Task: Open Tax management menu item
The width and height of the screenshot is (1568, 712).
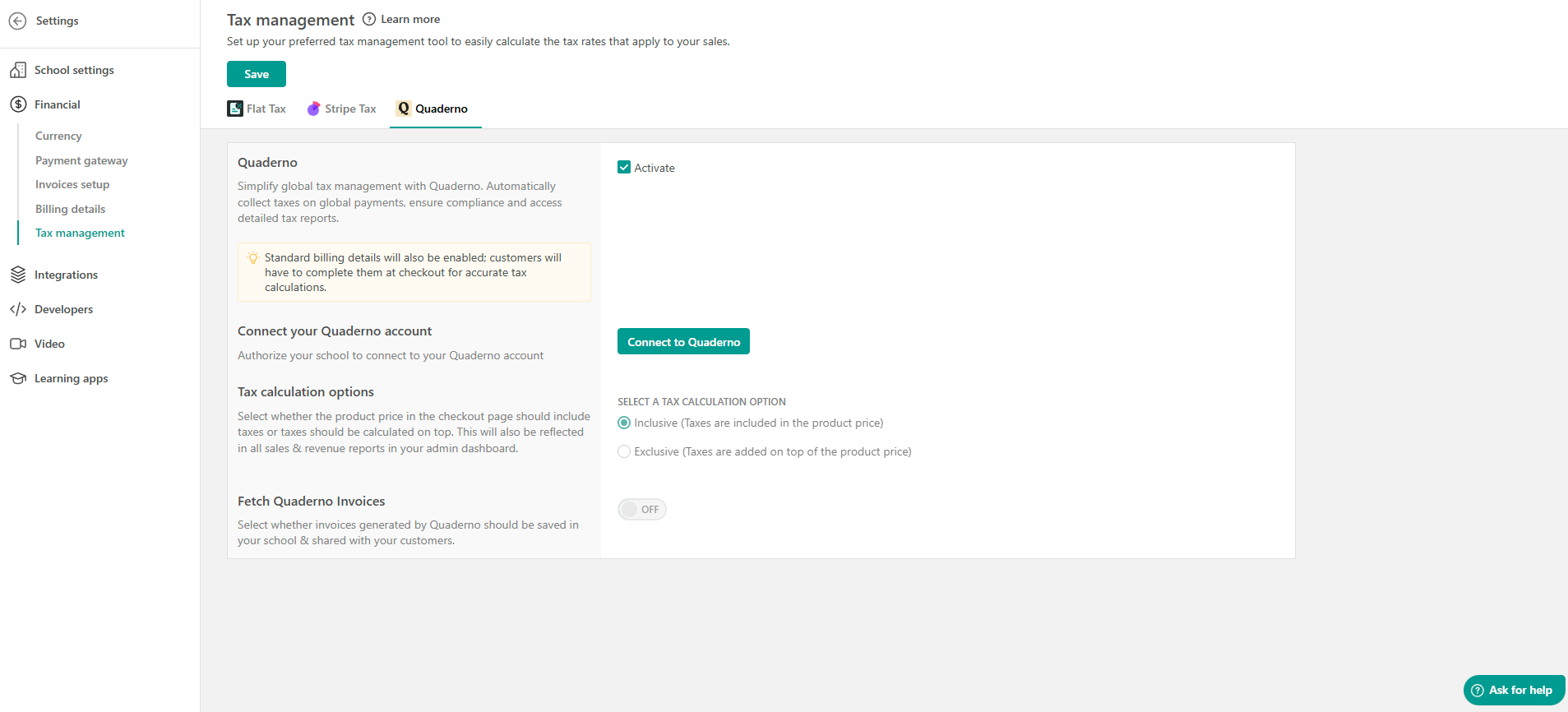Action: [x=80, y=233]
